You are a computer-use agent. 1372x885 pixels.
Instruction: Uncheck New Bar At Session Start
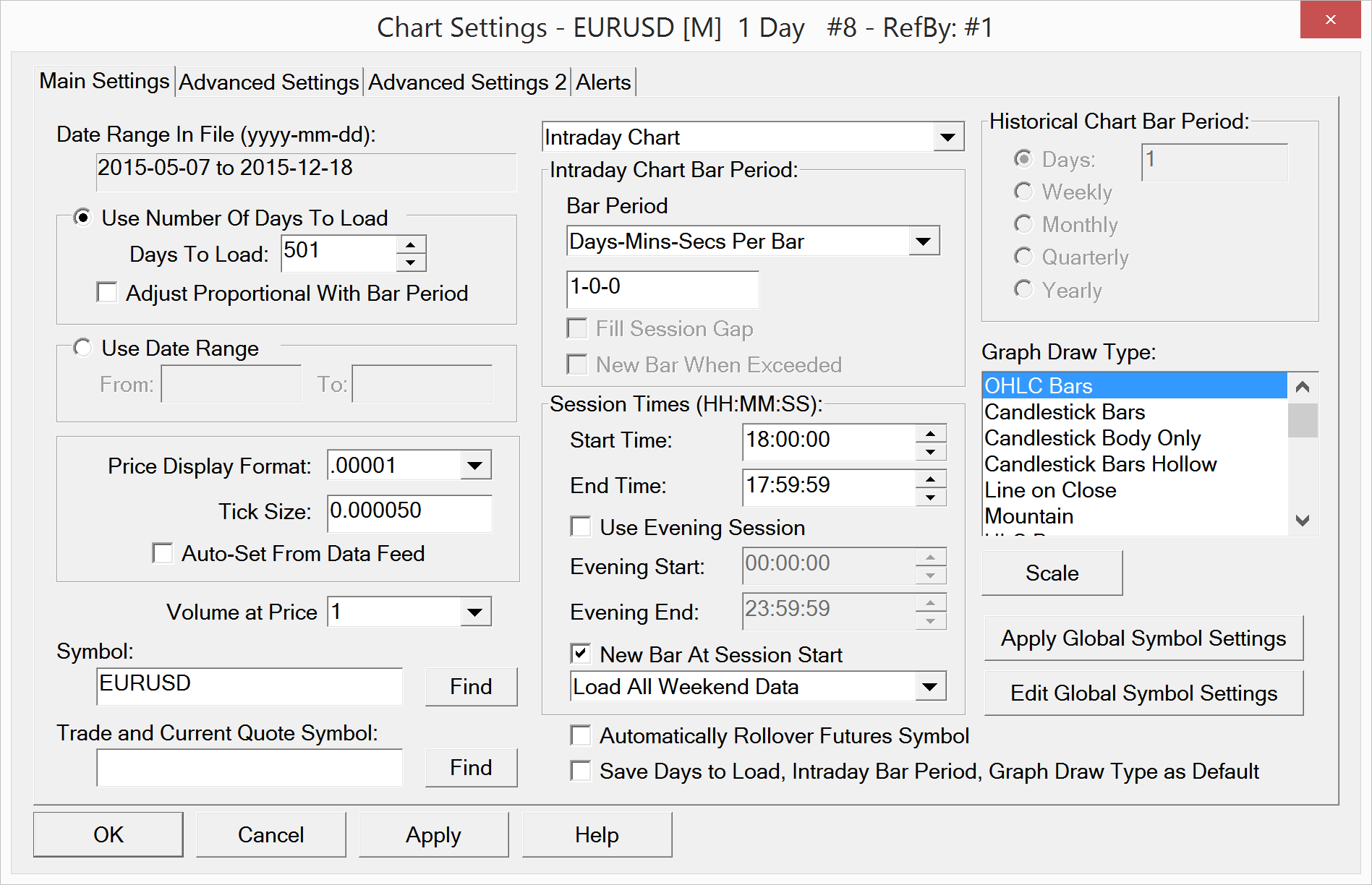coord(581,654)
